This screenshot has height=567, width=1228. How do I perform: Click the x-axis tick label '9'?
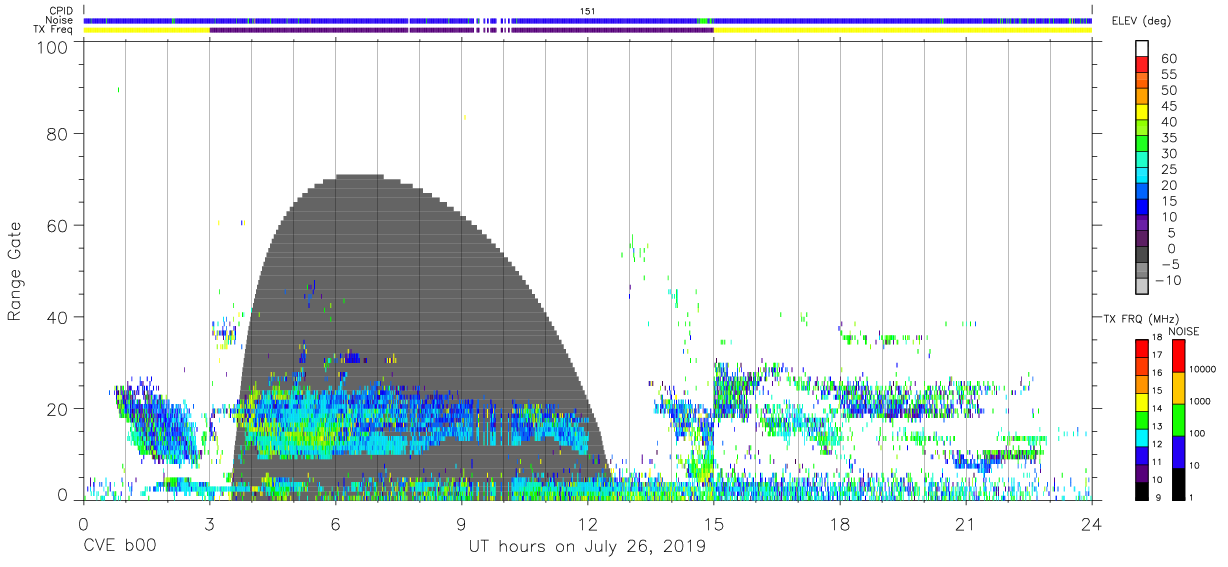click(461, 524)
